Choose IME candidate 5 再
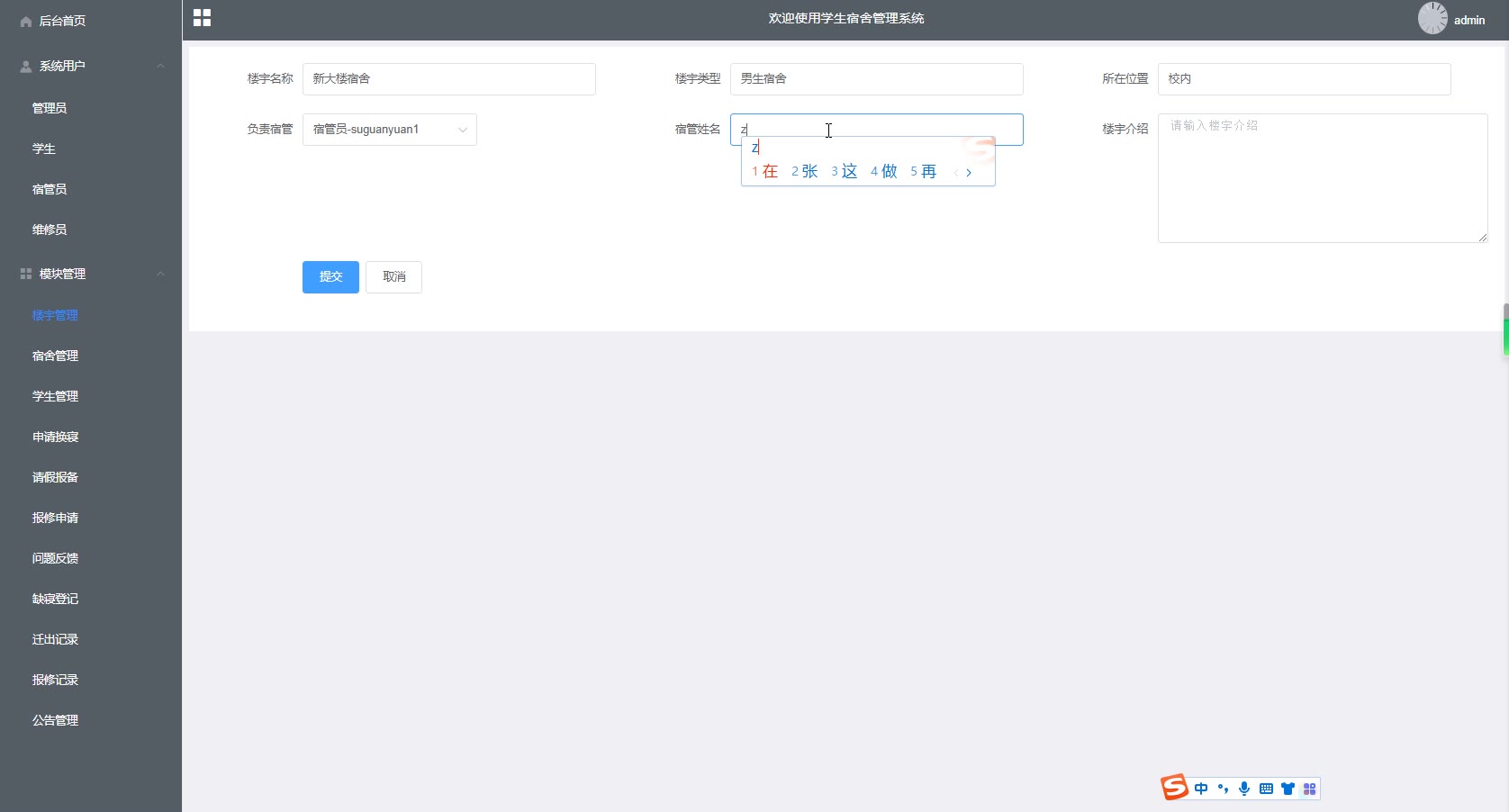This screenshot has width=1509, height=812. click(x=924, y=172)
